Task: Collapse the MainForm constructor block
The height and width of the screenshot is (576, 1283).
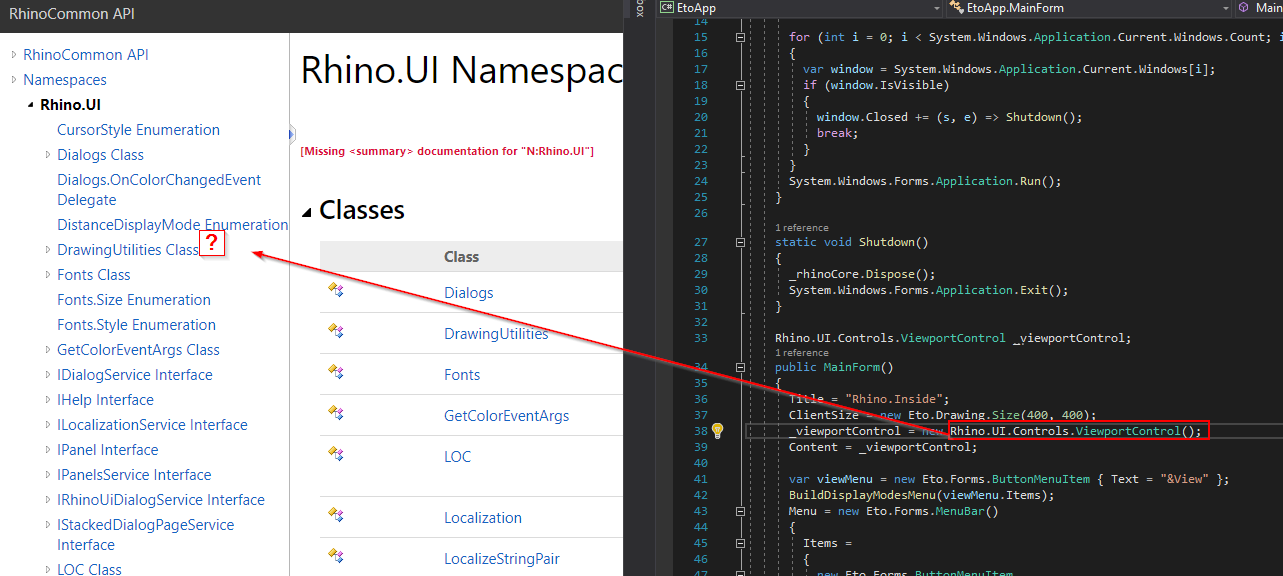Action: [740, 367]
